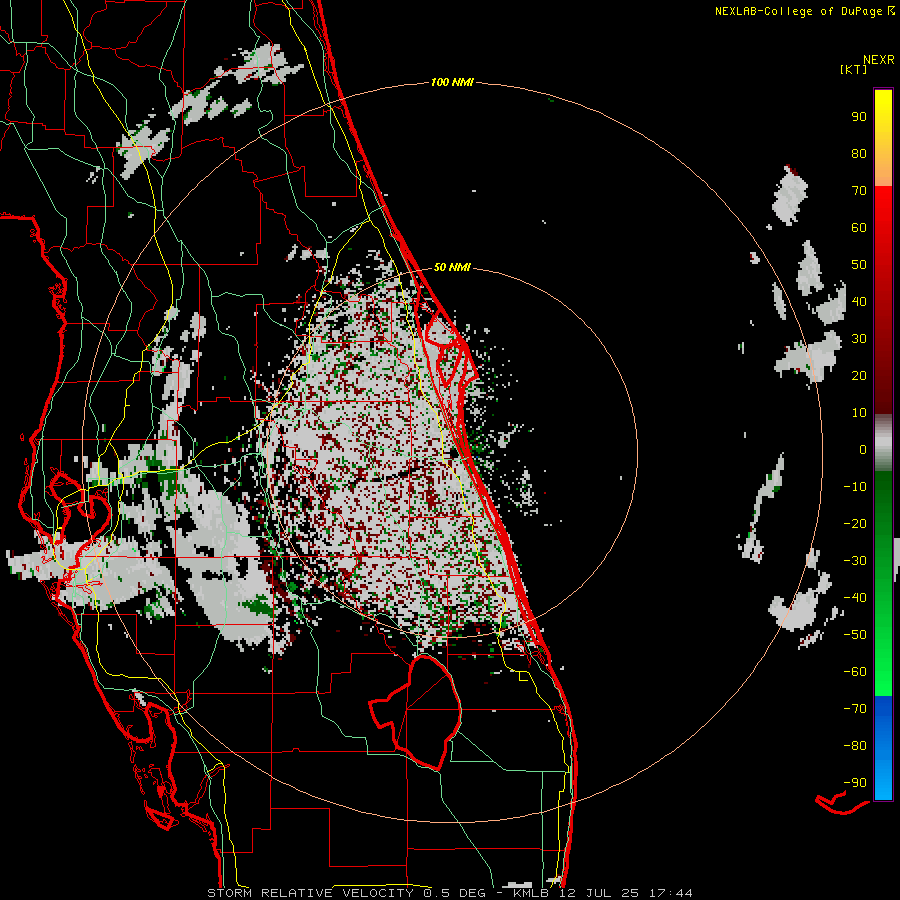Screen dimensions: 900x900
Task: Click the -80 value on the velocity scale
Action: click(x=855, y=746)
